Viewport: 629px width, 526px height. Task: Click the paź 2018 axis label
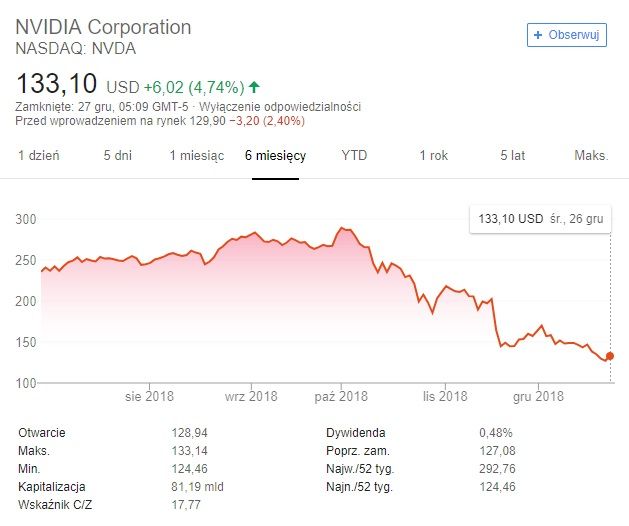pyautogui.click(x=343, y=397)
